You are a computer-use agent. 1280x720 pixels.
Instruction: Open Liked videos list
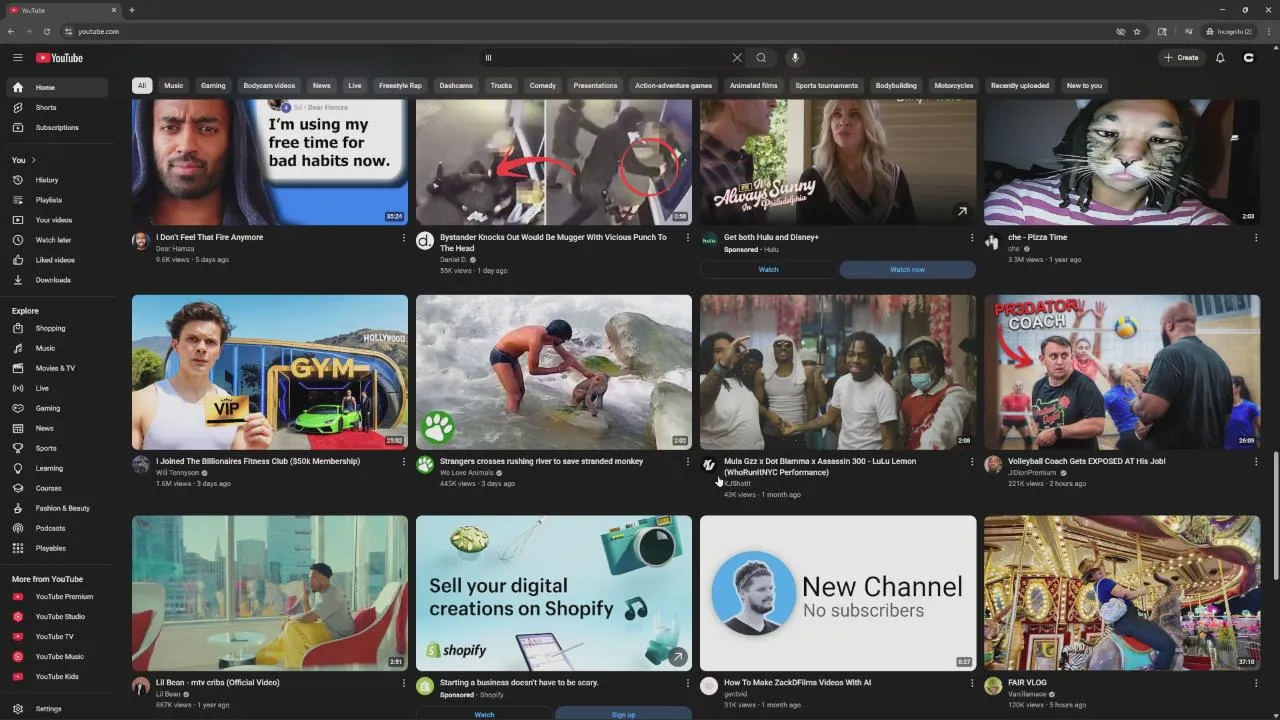55,260
